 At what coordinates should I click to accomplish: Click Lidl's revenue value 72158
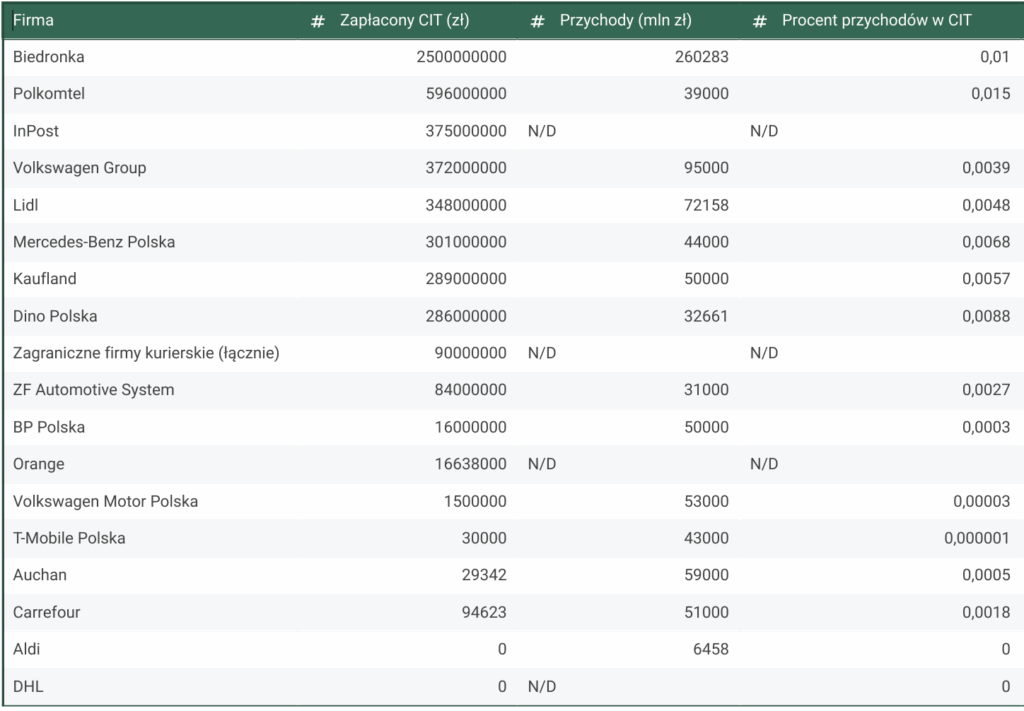(702, 205)
